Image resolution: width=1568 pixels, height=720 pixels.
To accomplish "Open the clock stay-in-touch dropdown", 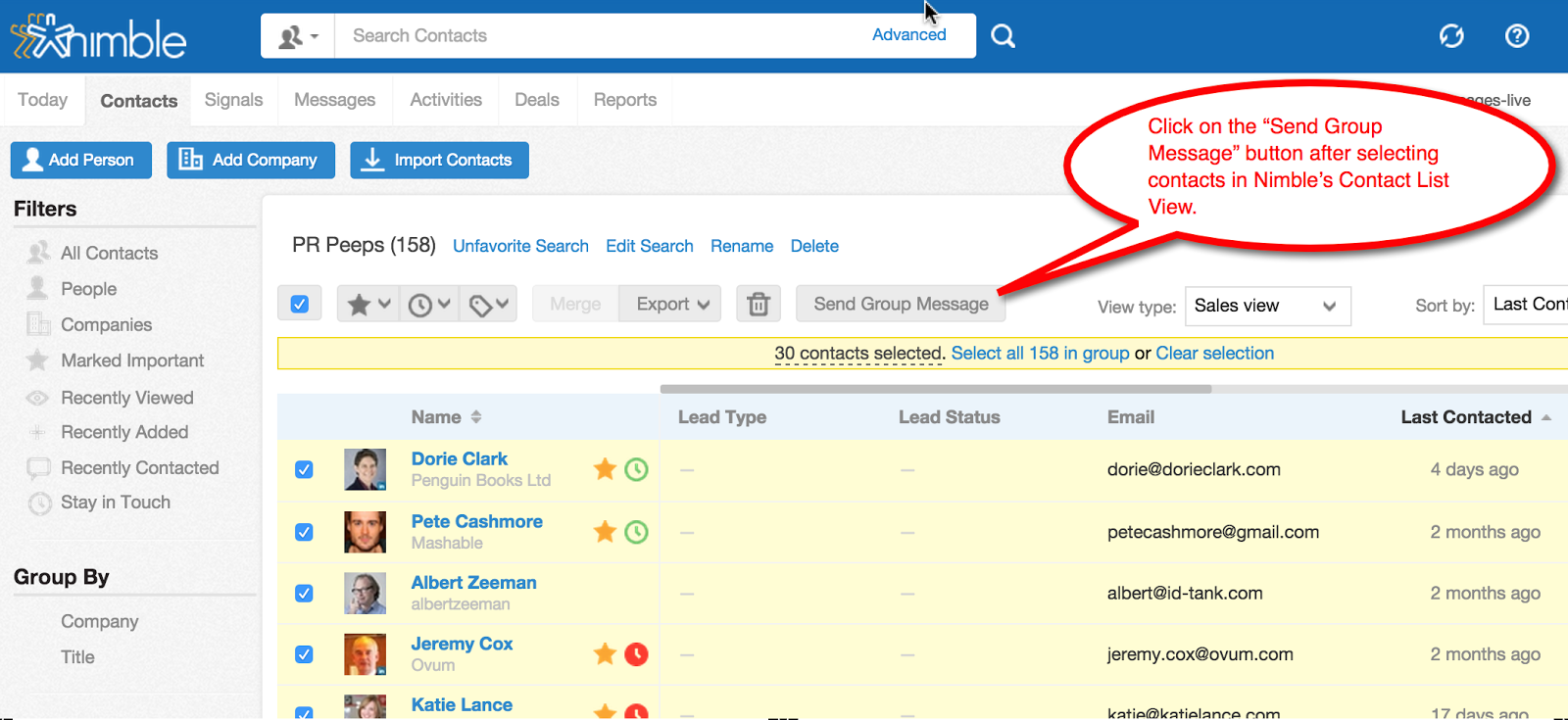I will click(x=428, y=304).
